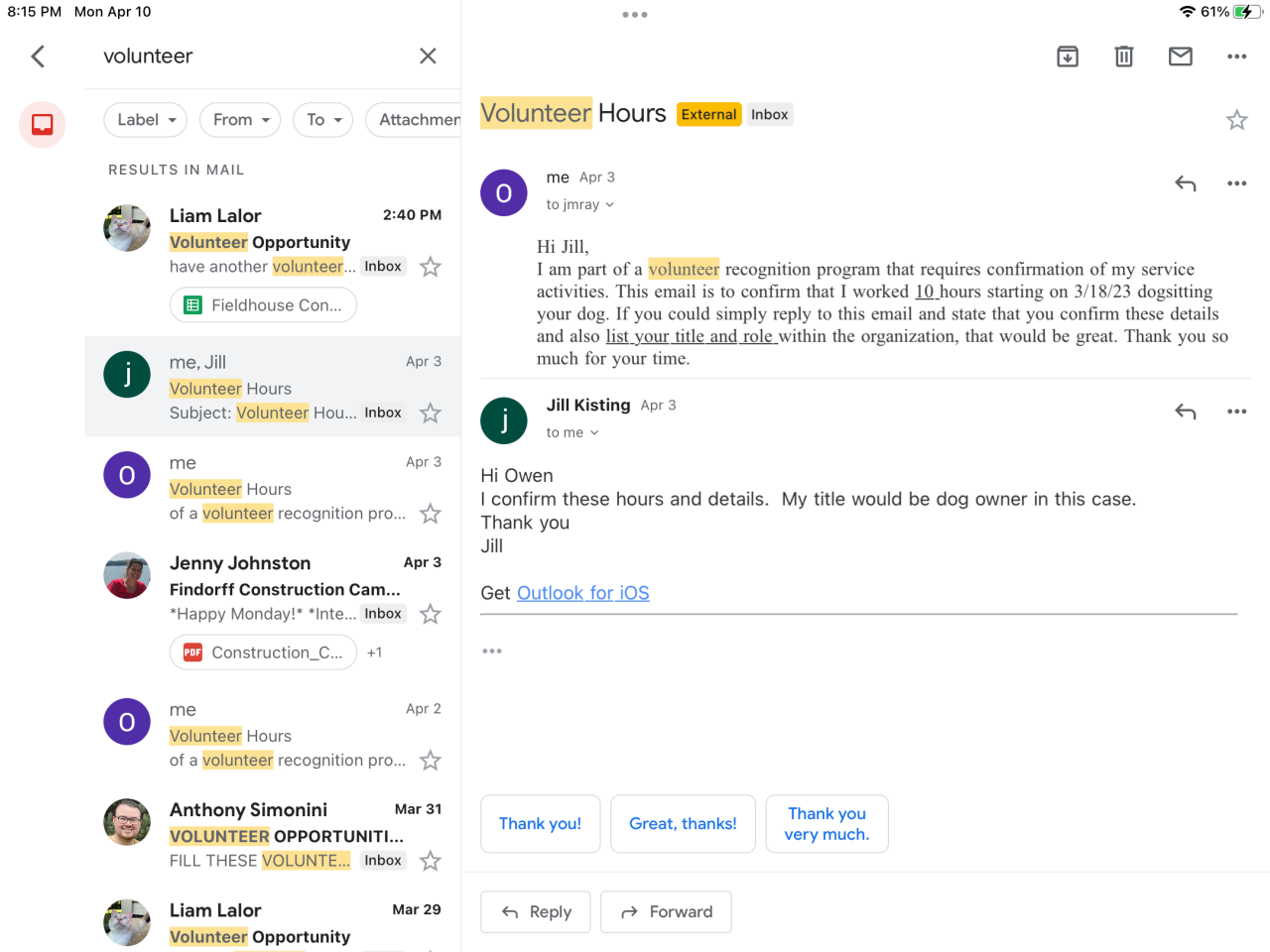Clear the volunteer search text

pyautogui.click(x=428, y=57)
